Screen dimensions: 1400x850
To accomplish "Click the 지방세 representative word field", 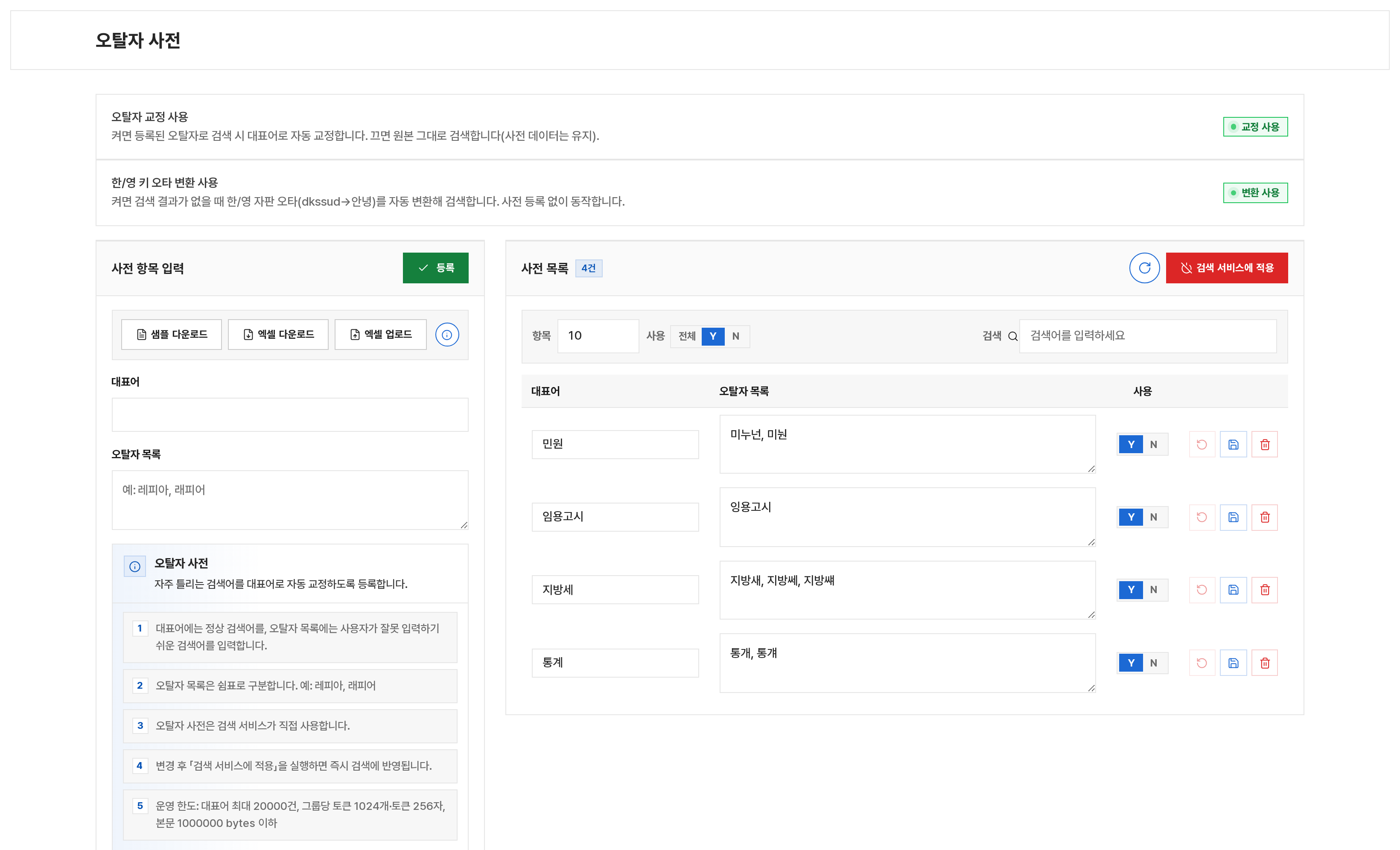I will pos(615,590).
